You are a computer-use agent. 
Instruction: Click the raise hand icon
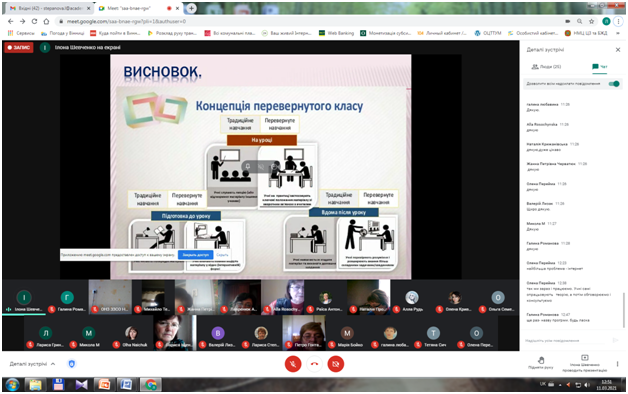pyautogui.click(x=541, y=360)
